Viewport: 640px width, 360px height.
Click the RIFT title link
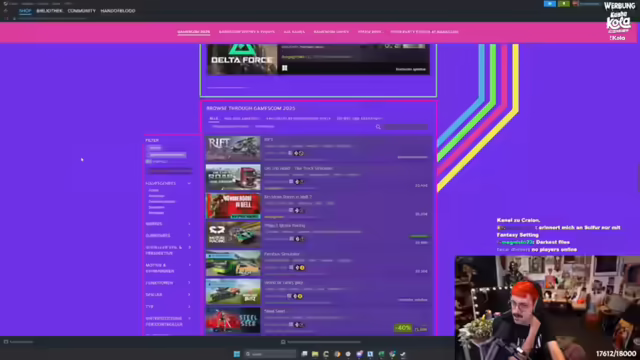coord(269,140)
